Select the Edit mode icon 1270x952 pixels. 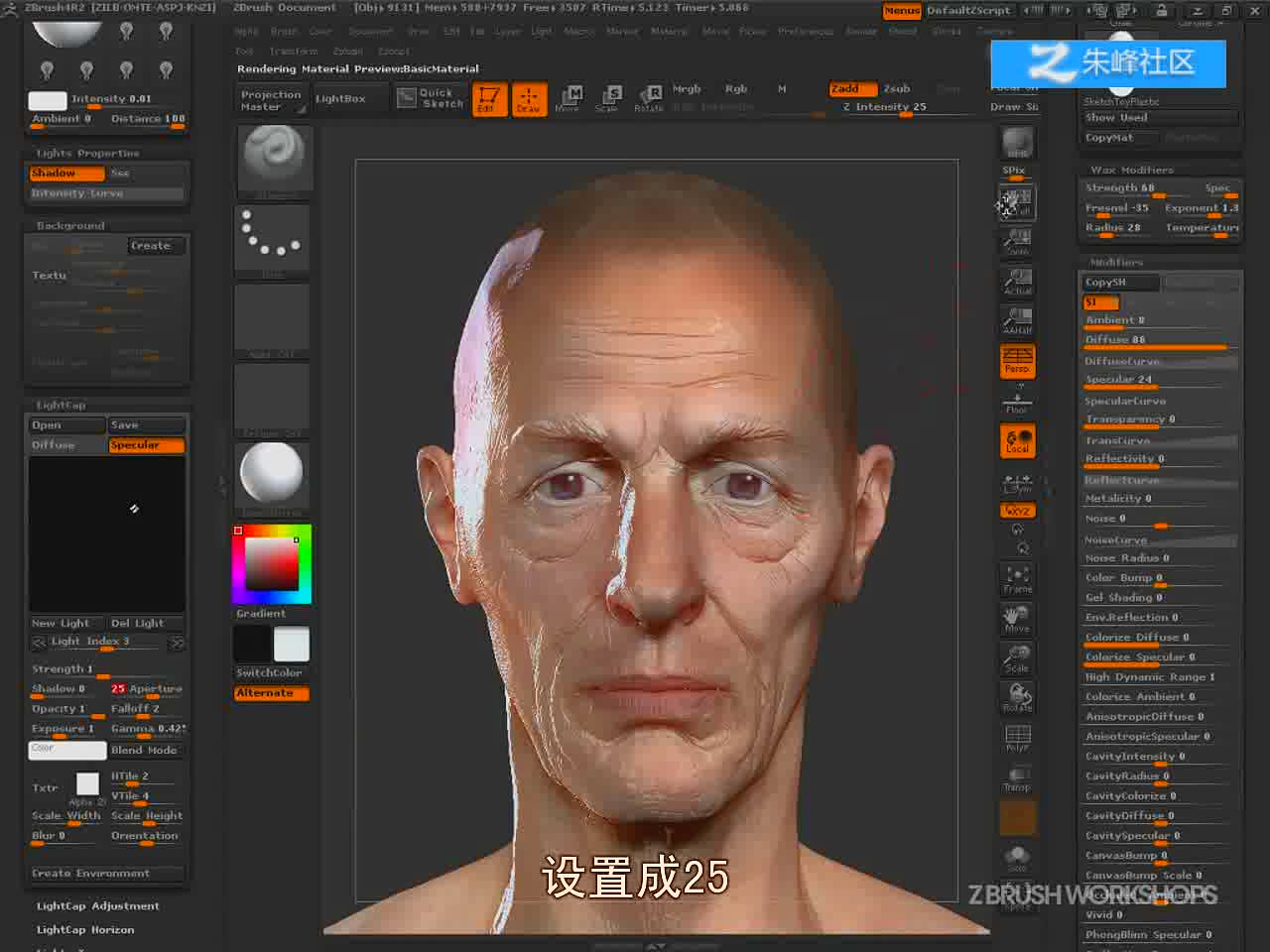(488, 99)
